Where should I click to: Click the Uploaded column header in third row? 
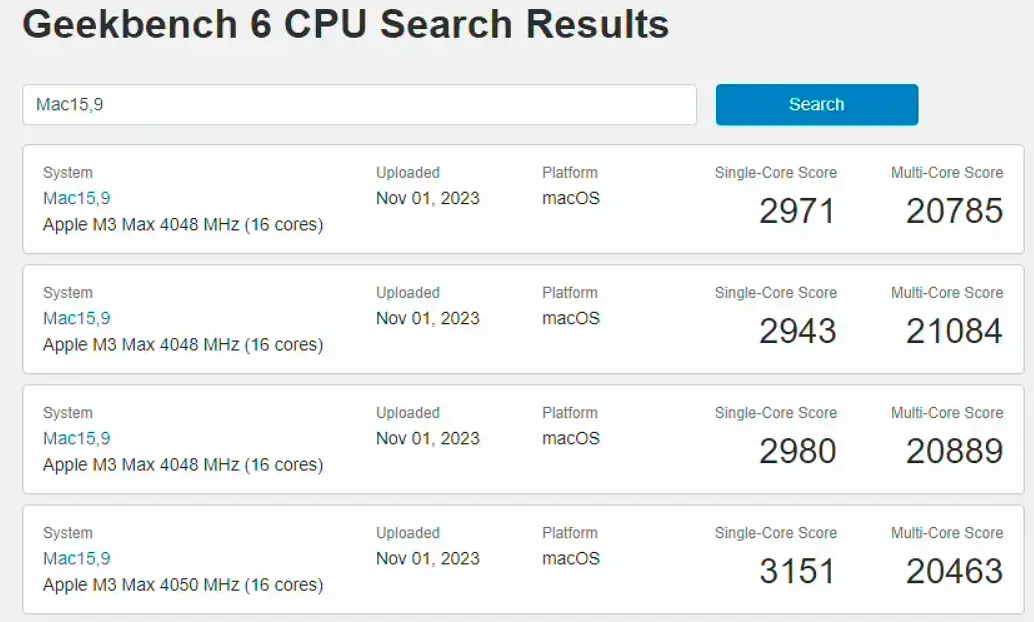[x=407, y=412]
